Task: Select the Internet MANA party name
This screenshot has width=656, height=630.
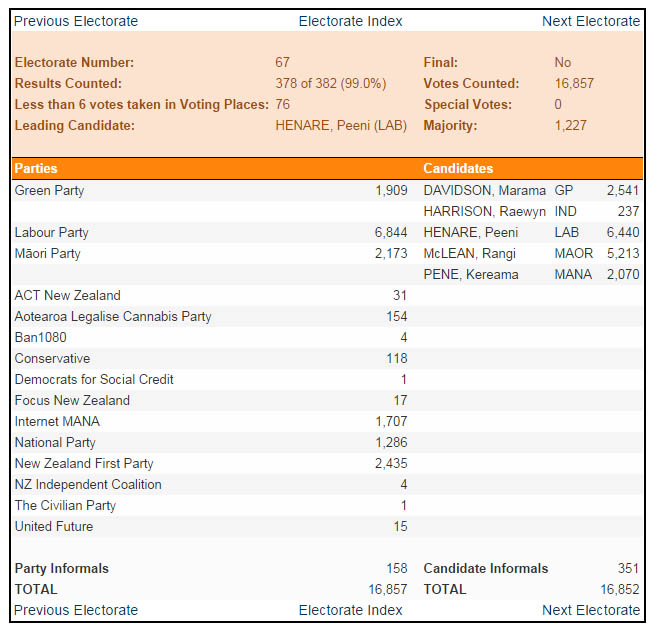Action: pyautogui.click(x=57, y=421)
